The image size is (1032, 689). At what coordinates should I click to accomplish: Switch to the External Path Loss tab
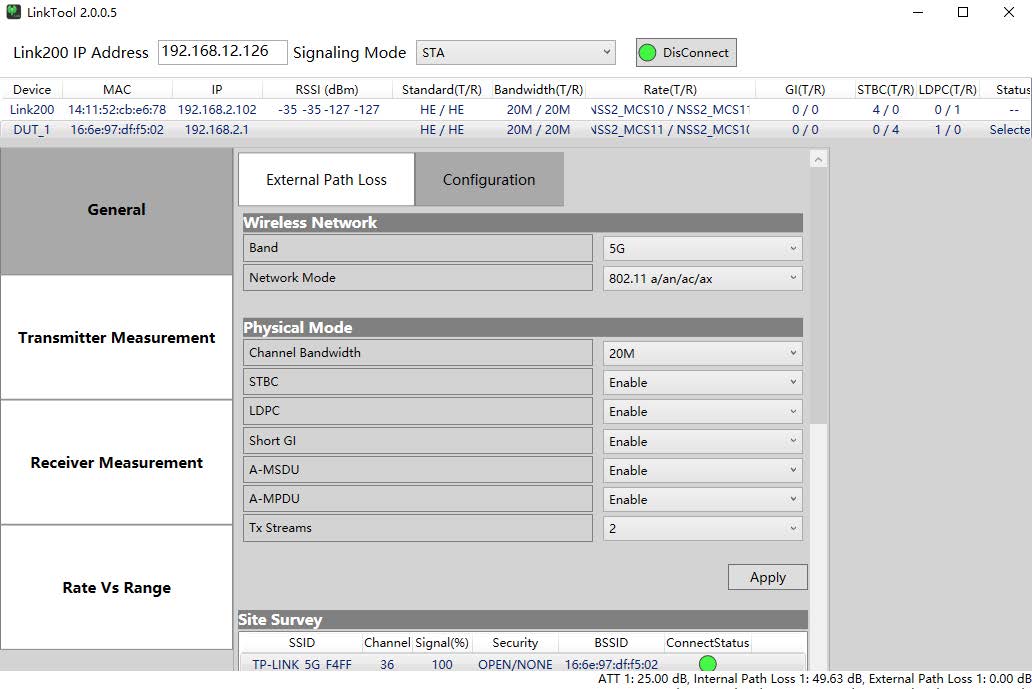point(326,180)
